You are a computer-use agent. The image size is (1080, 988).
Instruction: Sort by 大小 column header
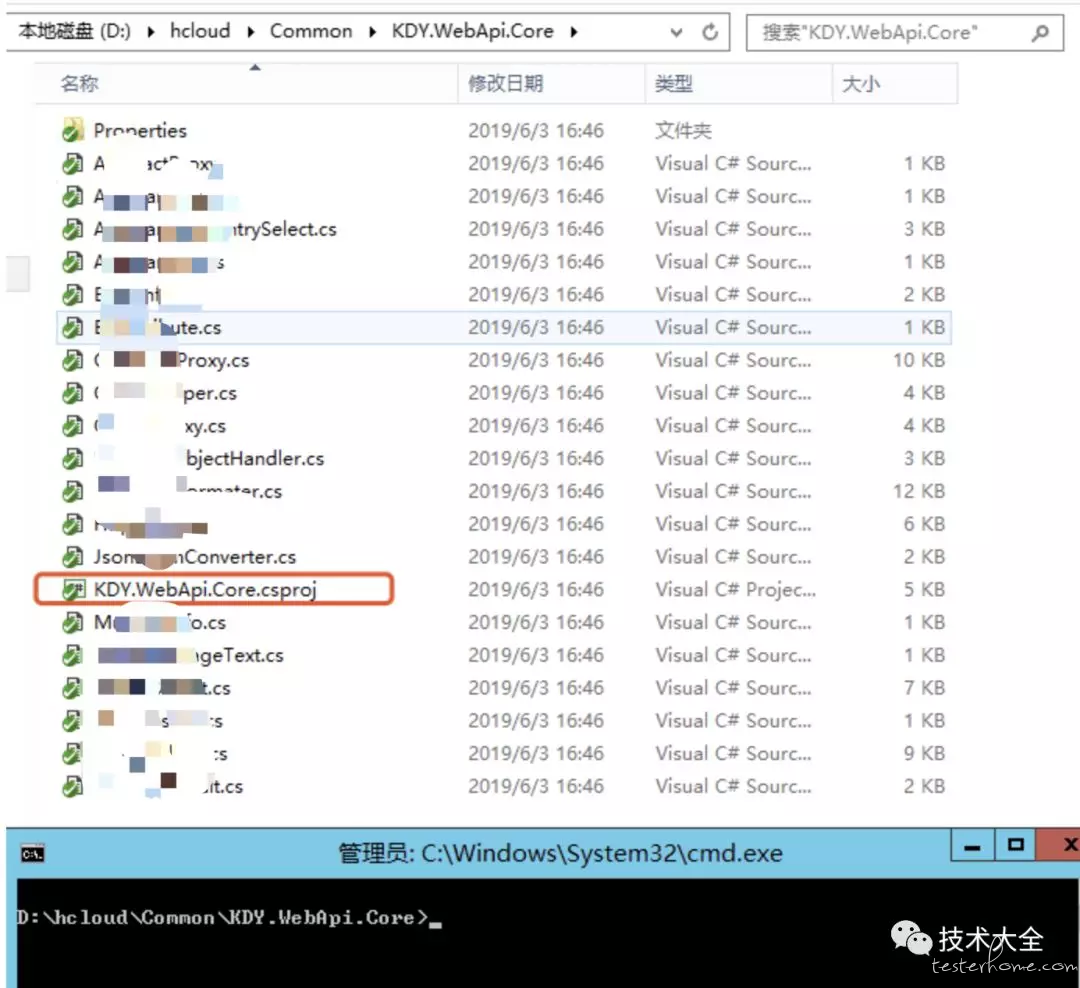[860, 84]
